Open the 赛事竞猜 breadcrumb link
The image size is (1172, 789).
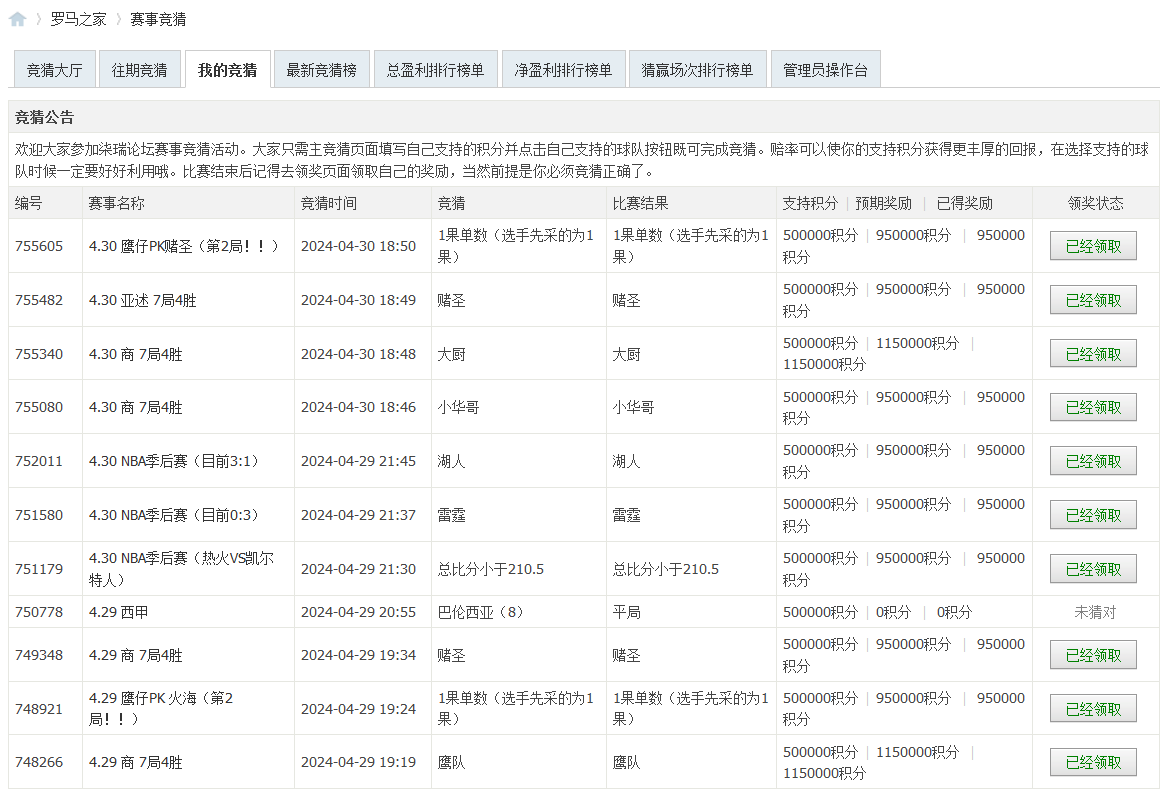pyautogui.click(x=158, y=19)
